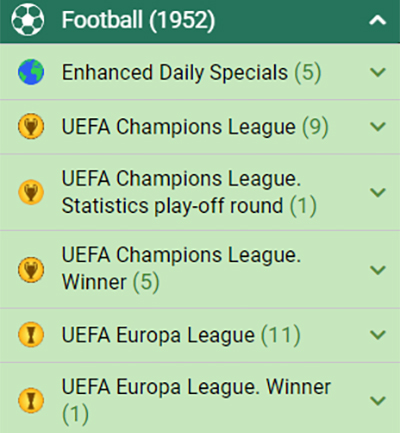Click trophy icon beside Champions League Winner
400x433 pixels.
pyautogui.click(x=31, y=270)
